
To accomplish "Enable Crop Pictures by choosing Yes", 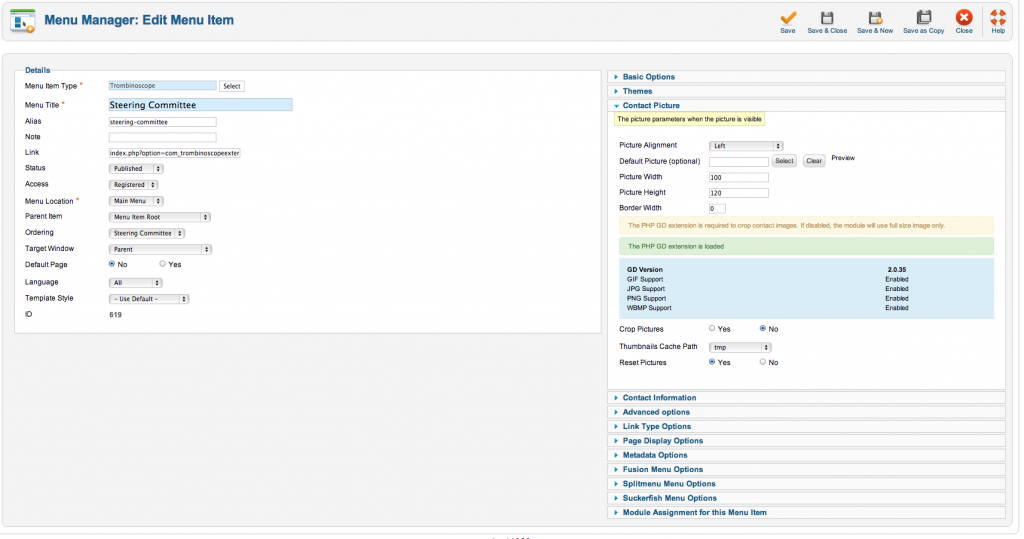I will click(x=712, y=328).
